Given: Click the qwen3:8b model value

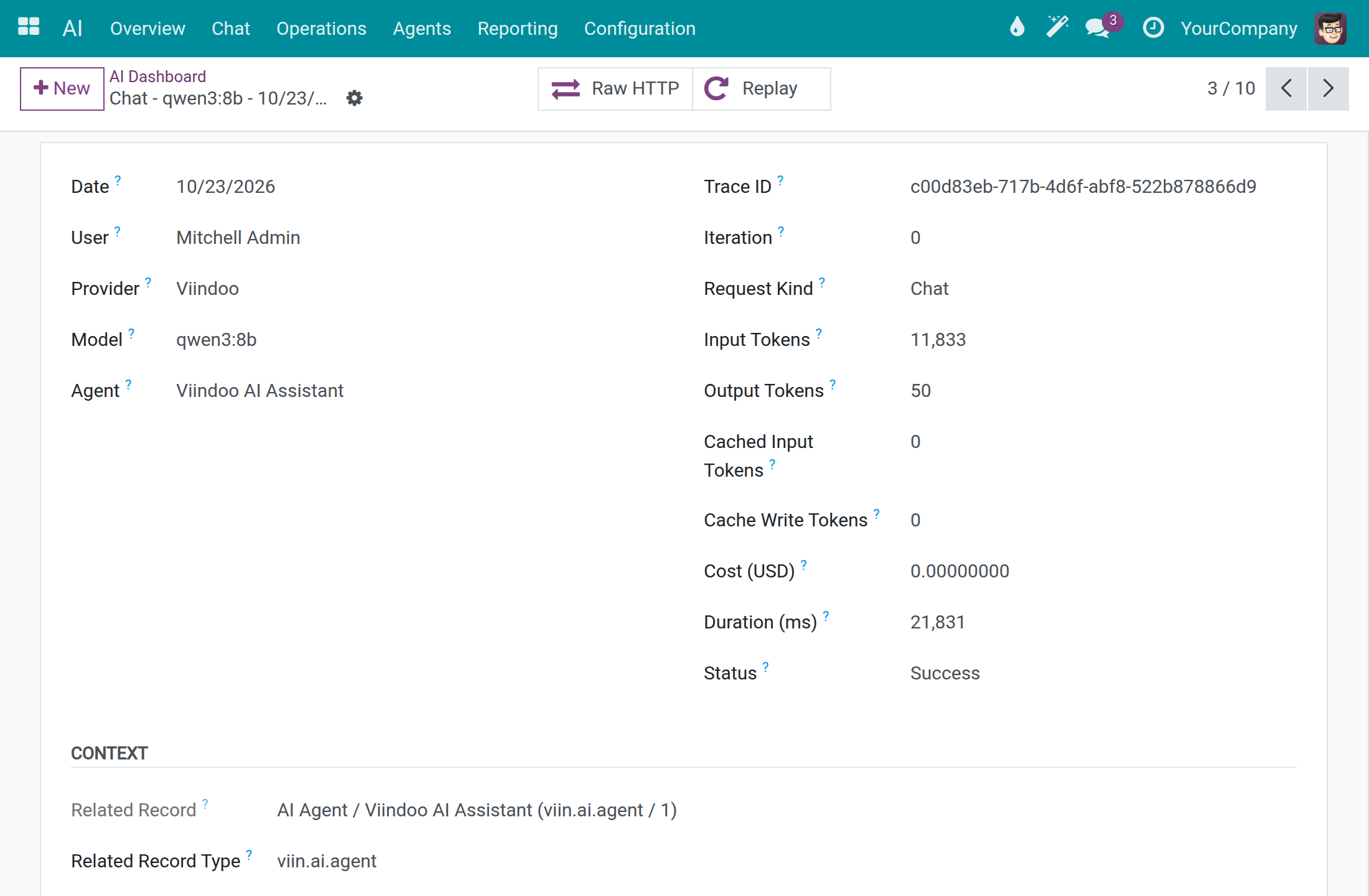Looking at the screenshot, I should 216,340.
